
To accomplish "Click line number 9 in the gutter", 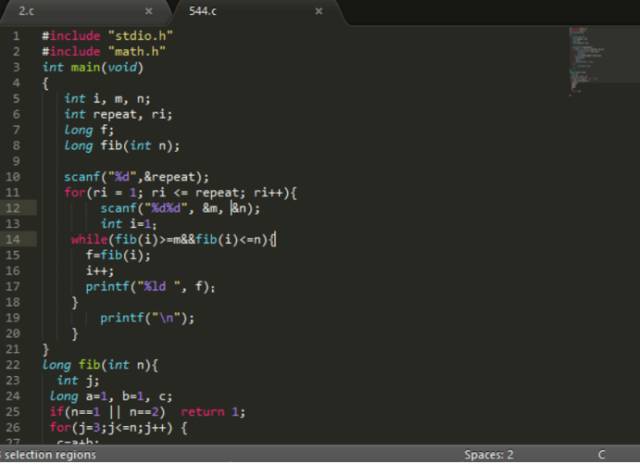I will pos(16,161).
